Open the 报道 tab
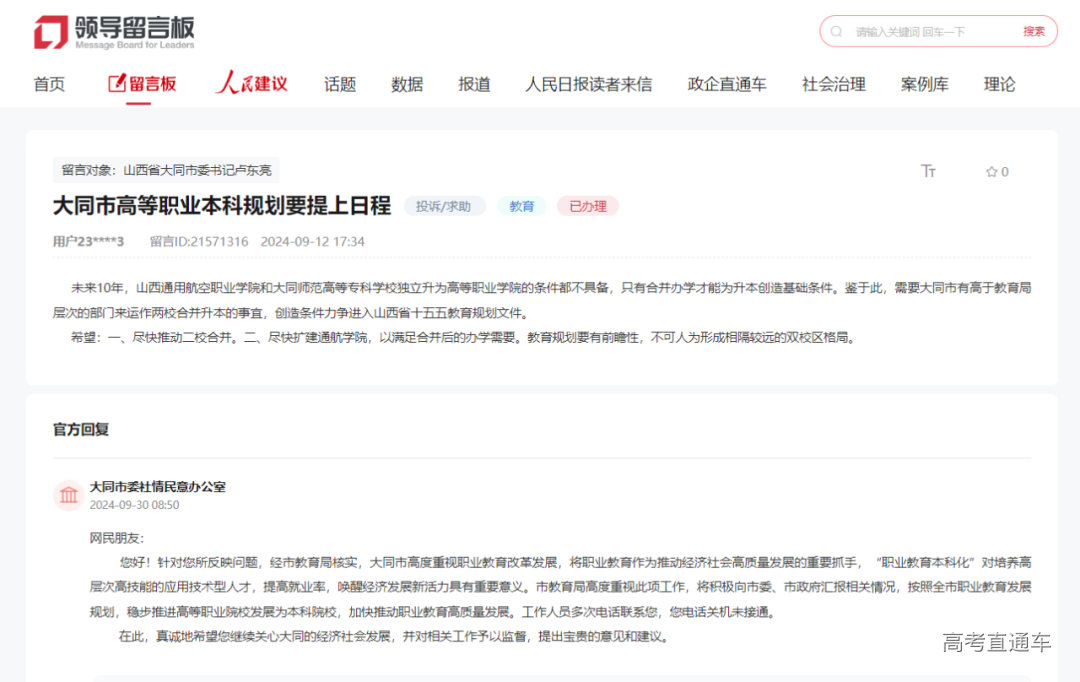Image resolution: width=1080 pixels, height=682 pixels. pyautogui.click(x=474, y=85)
